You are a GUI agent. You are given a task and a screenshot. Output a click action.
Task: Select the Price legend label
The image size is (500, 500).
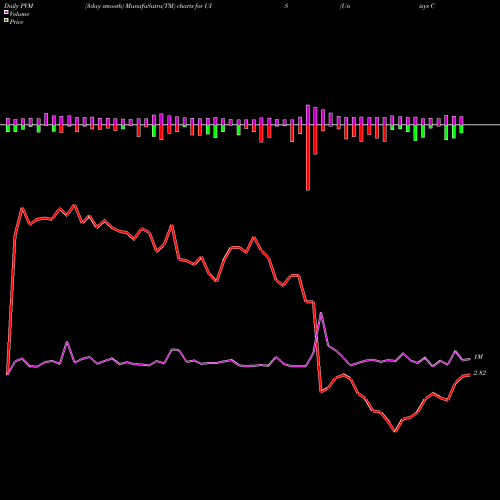[16, 22]
